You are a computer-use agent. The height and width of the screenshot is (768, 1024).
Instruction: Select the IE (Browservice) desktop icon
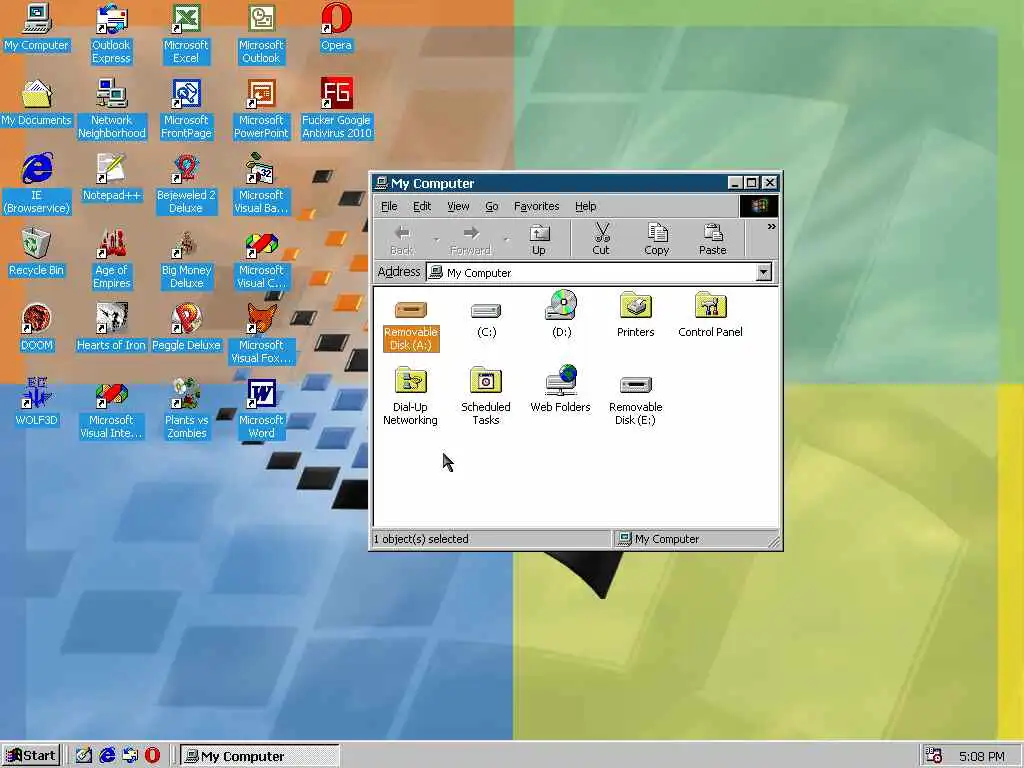(37, 184)
